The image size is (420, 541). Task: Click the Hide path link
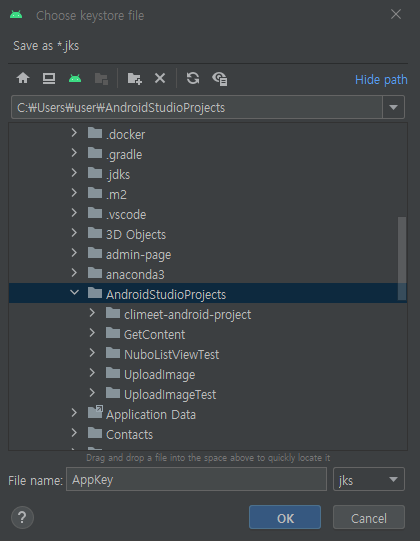pos(381,80)
